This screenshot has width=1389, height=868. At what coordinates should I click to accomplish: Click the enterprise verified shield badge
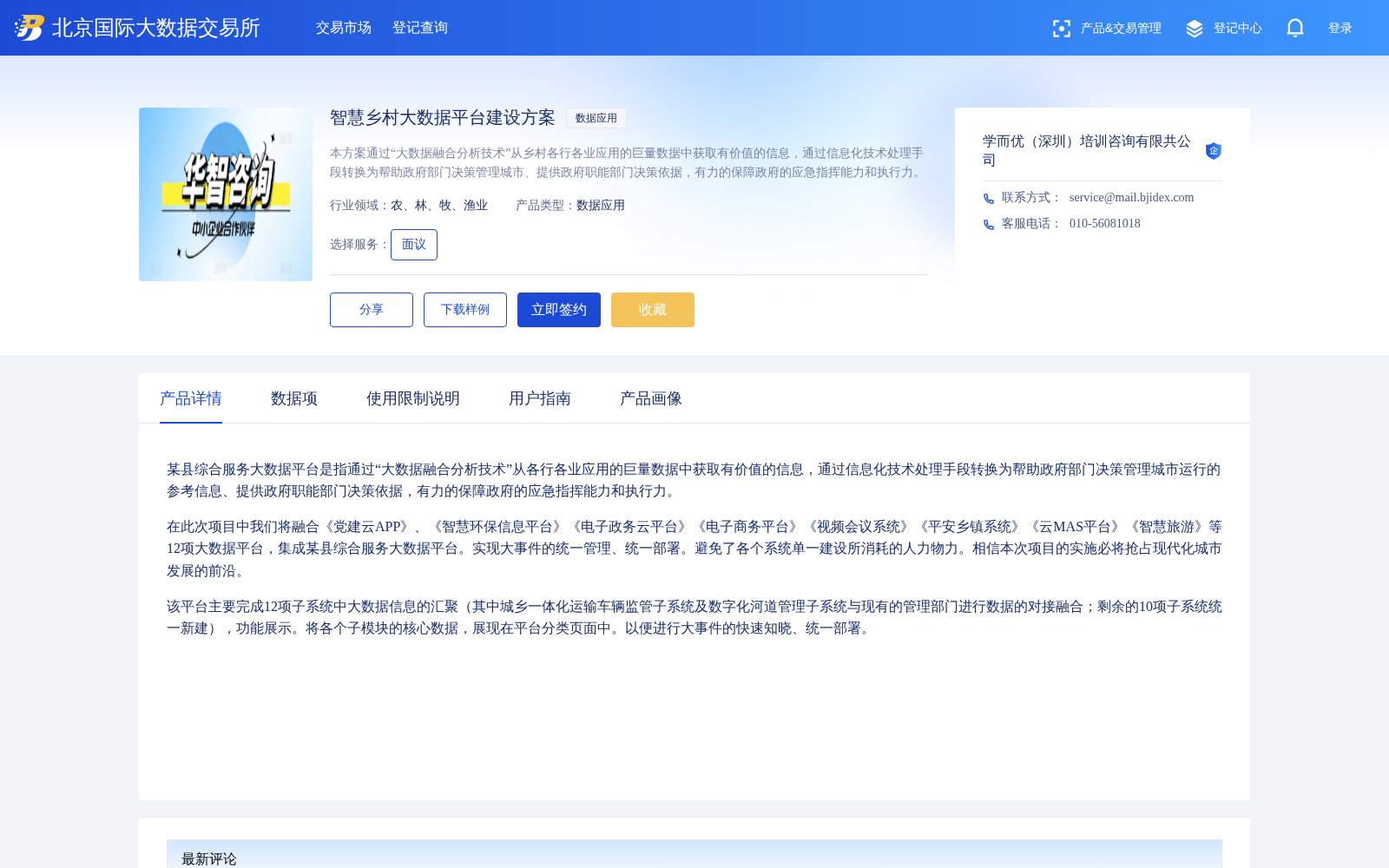(x=1214, y=151)
